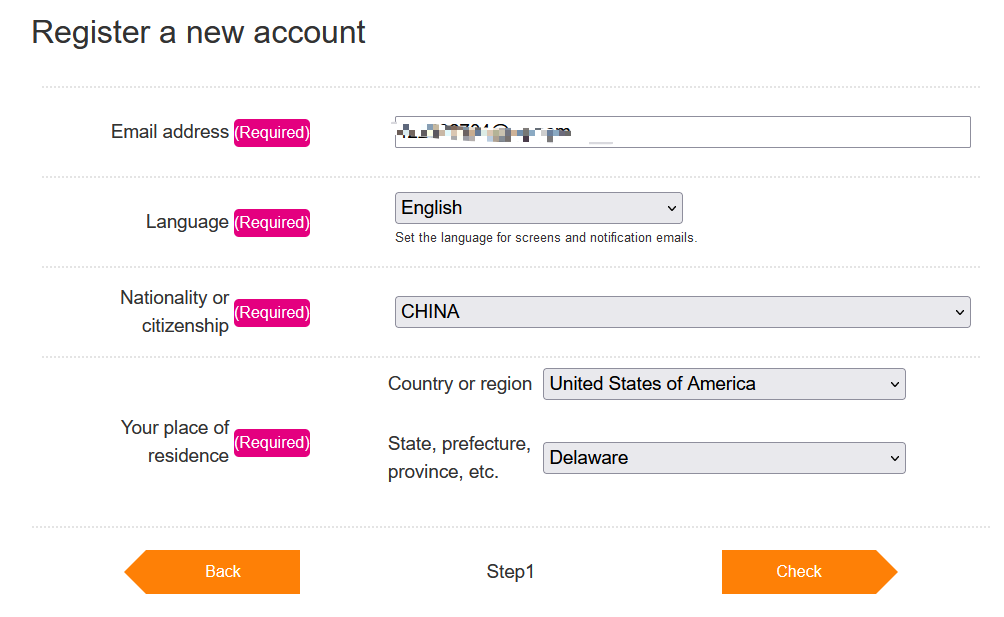Click the 'Nationality or citizenship' label

coord(175,312)
